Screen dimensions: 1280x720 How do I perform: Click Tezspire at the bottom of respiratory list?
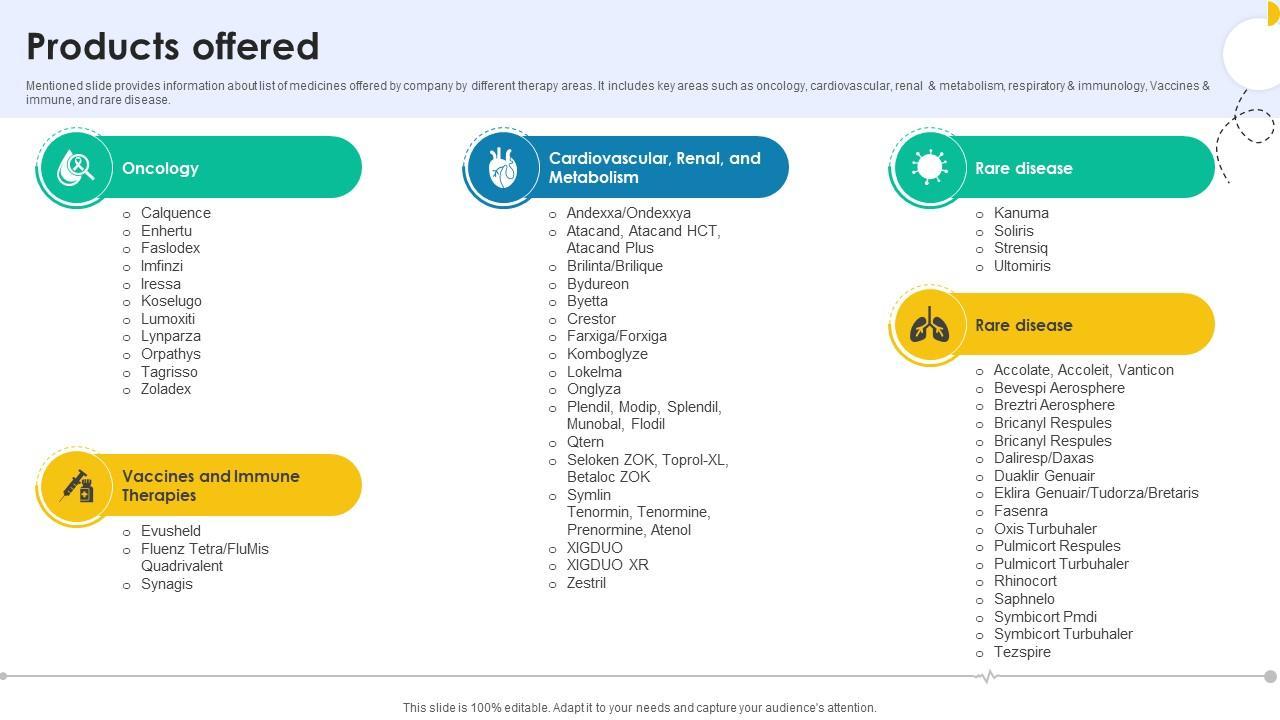[x=1022, y=652]
